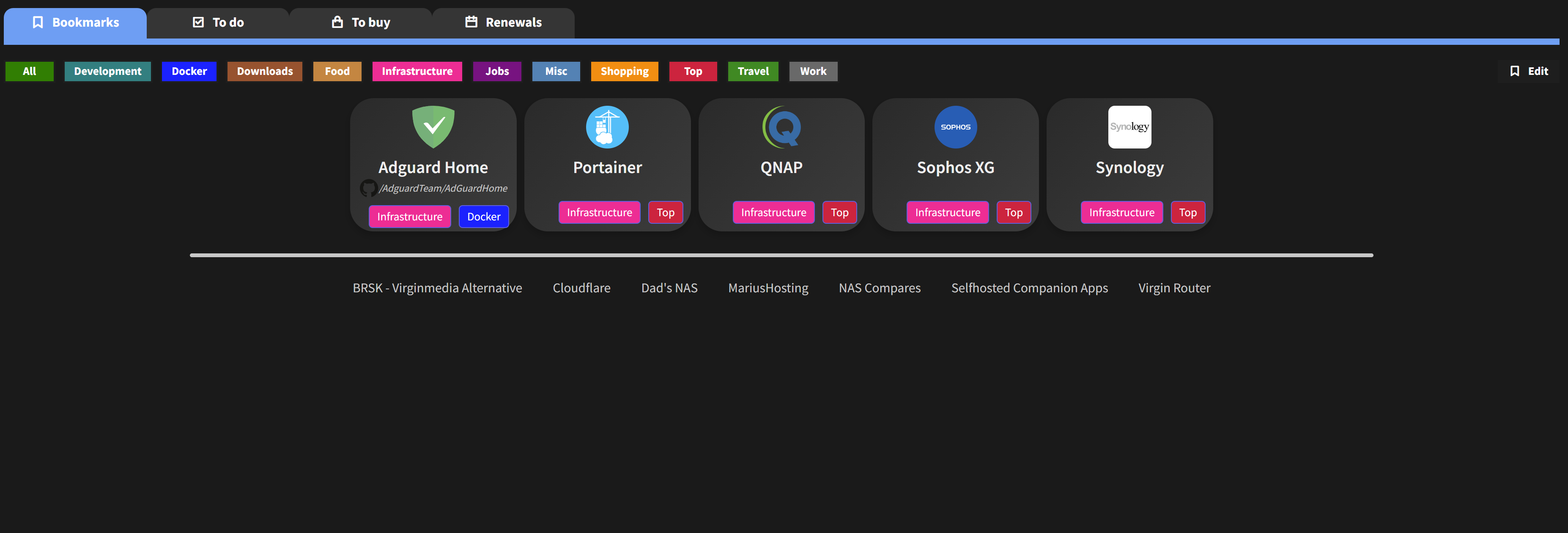Open the Adguard Home title link
1568x533 pixels.
(x=433, y=168)
